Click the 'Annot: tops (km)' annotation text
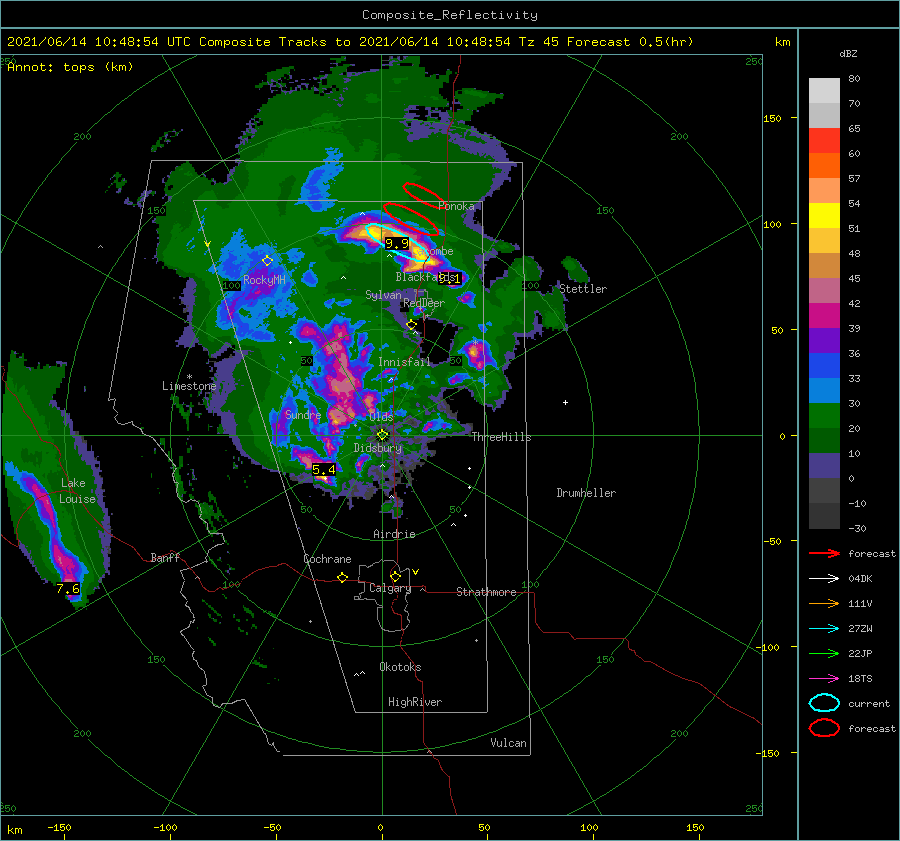The image size is (900, 841). pyautogui.click(x=70, y=67)
